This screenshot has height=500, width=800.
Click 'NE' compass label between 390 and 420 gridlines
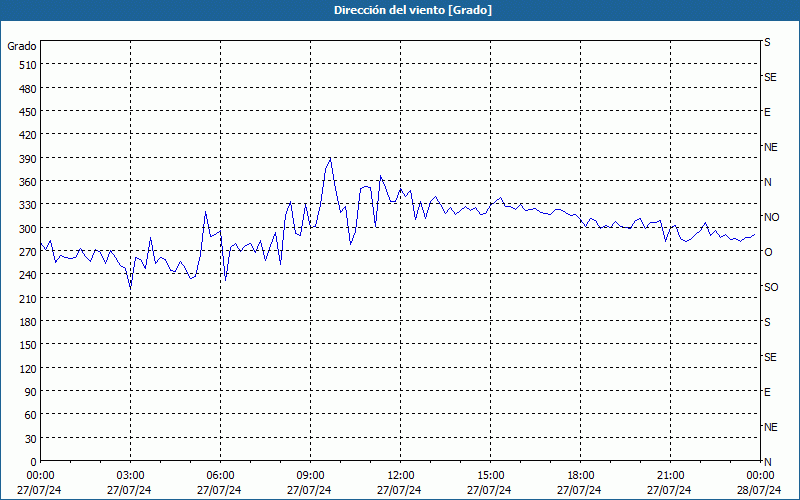tap(771, 147)
